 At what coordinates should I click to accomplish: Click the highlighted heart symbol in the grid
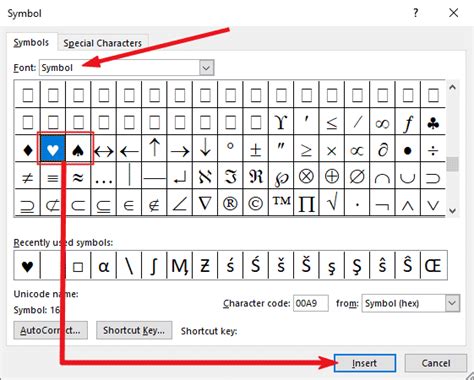53,150
